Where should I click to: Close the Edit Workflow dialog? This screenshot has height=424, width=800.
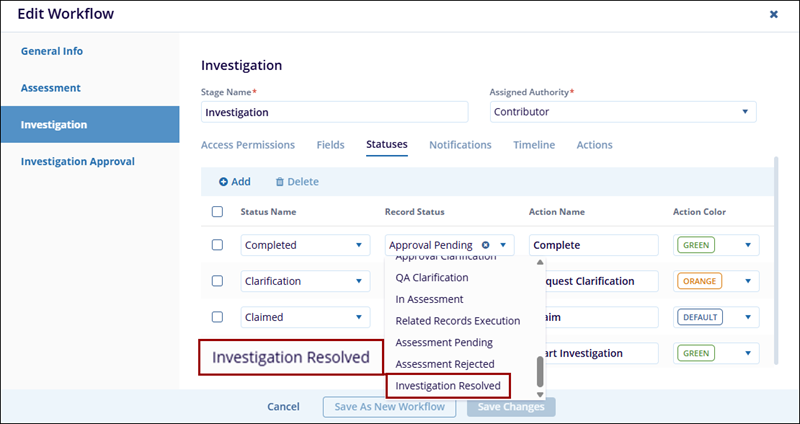pyautogui.click(x=773, y=14)
